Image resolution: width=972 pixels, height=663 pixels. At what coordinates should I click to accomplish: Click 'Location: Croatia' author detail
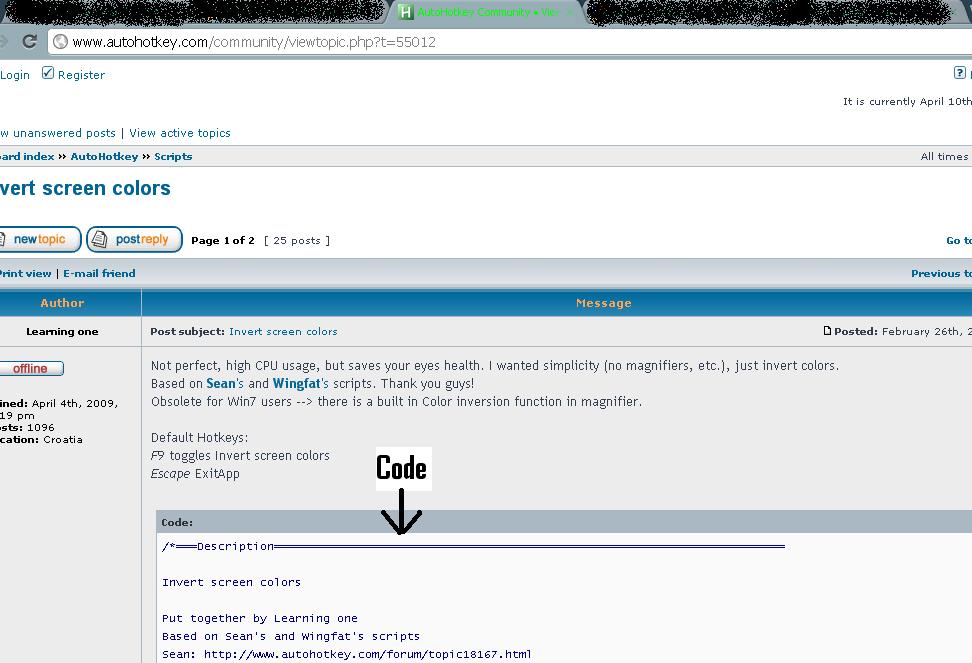(41, 439)
